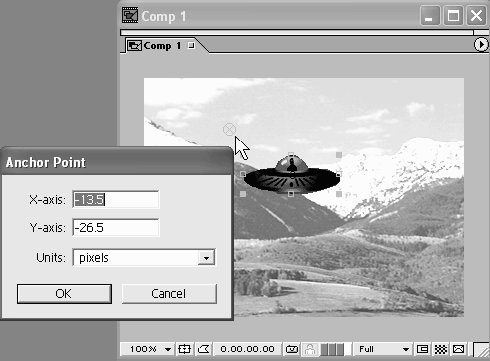The width and height of the screenshot is (490, 361).
Task: Click the small box on Comp 1 tab
Action: pos(191,45)
